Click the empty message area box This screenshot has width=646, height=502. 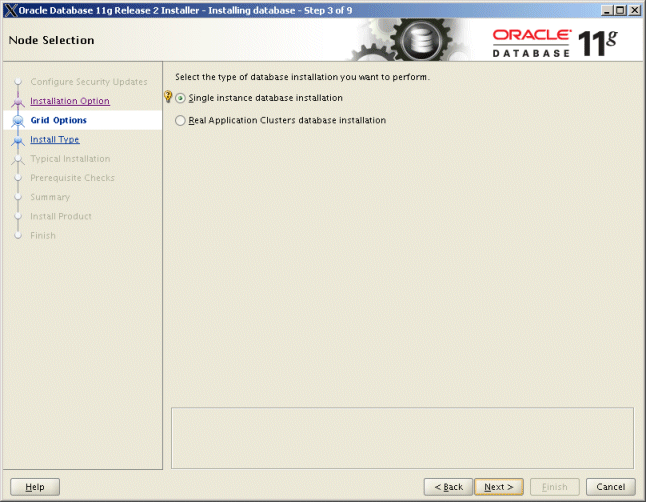coord(402,438)
